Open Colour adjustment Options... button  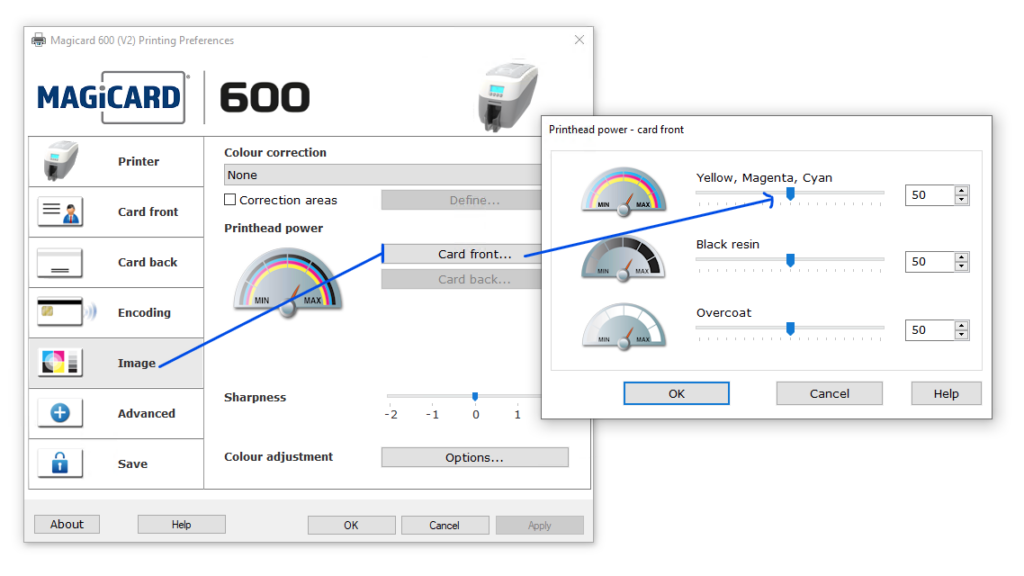(x=474, y=458)
